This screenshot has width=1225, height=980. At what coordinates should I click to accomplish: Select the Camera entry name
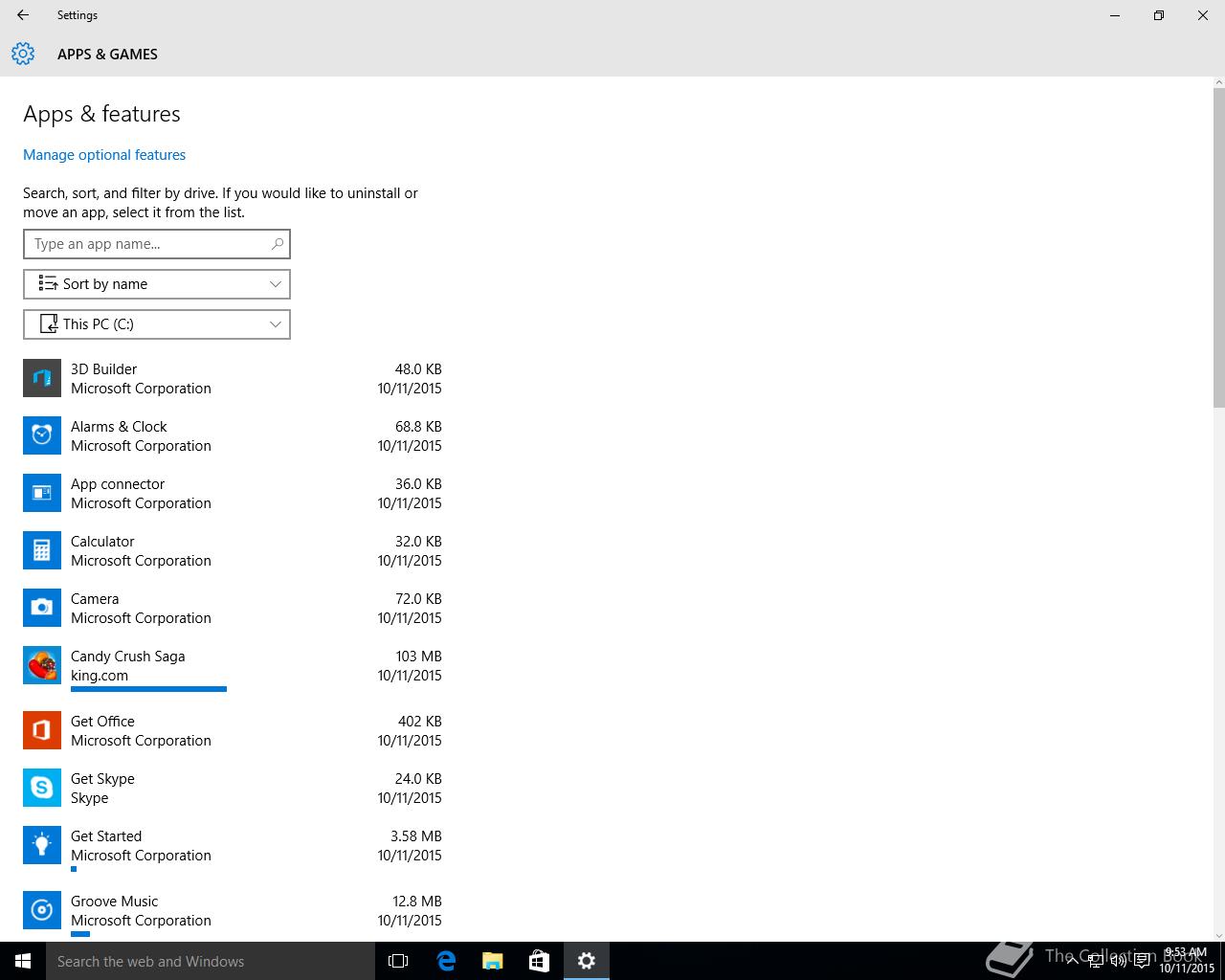[x=95, y=599]
